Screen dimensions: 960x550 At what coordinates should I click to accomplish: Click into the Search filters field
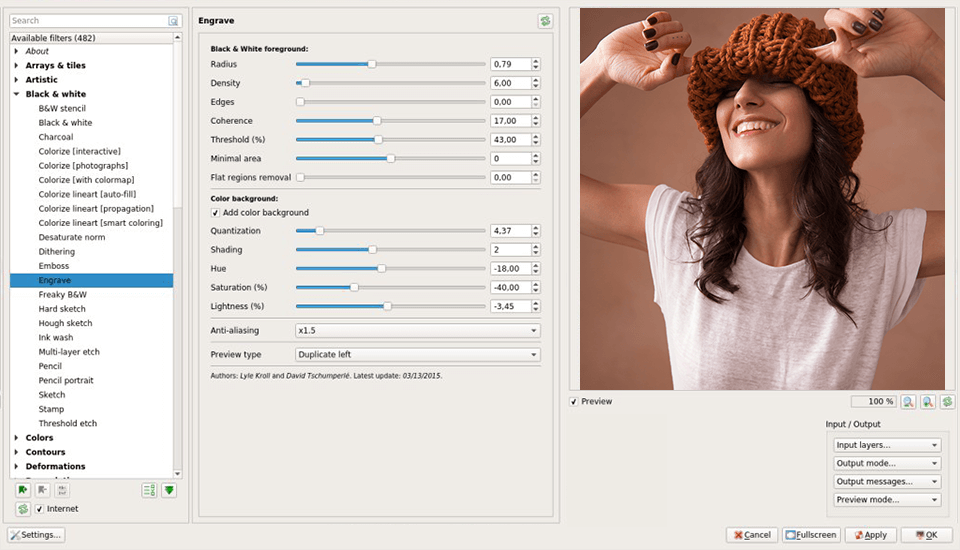89,21
